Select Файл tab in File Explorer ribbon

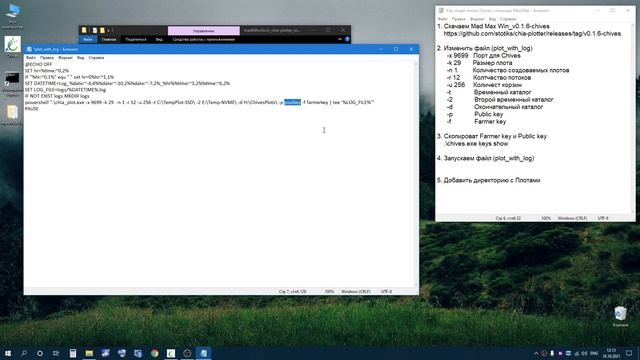pos(88,40)
